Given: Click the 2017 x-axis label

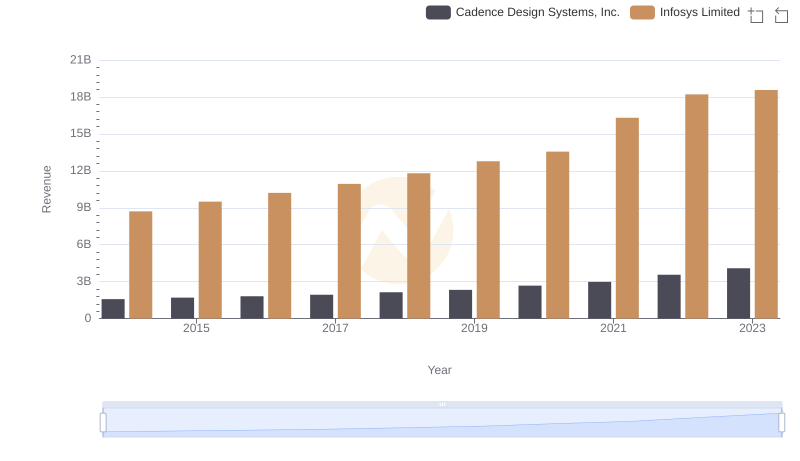Looking at the screenshot, I should point(335,328).
